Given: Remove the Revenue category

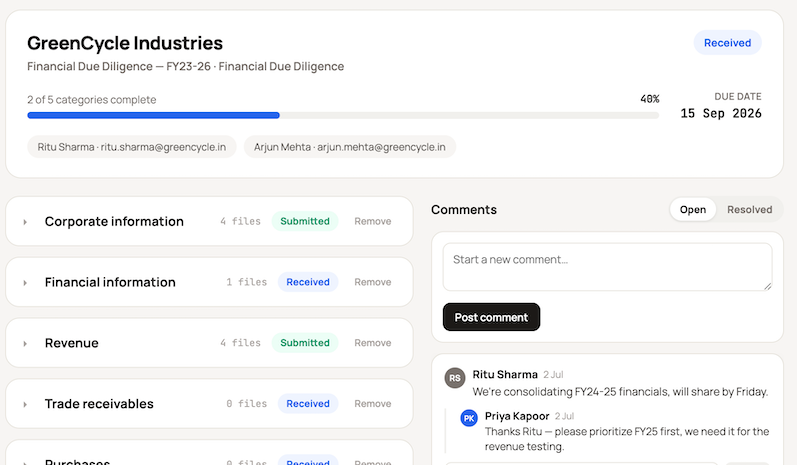Looking at the screenshot, I should [x=373, y=343].
